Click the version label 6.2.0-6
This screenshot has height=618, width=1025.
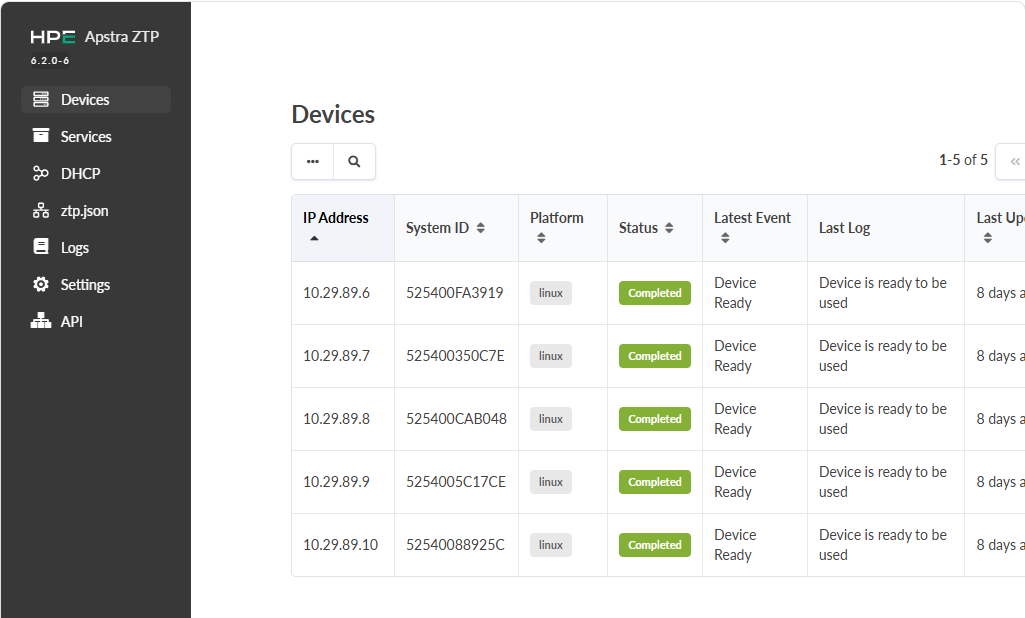[50, 61]
